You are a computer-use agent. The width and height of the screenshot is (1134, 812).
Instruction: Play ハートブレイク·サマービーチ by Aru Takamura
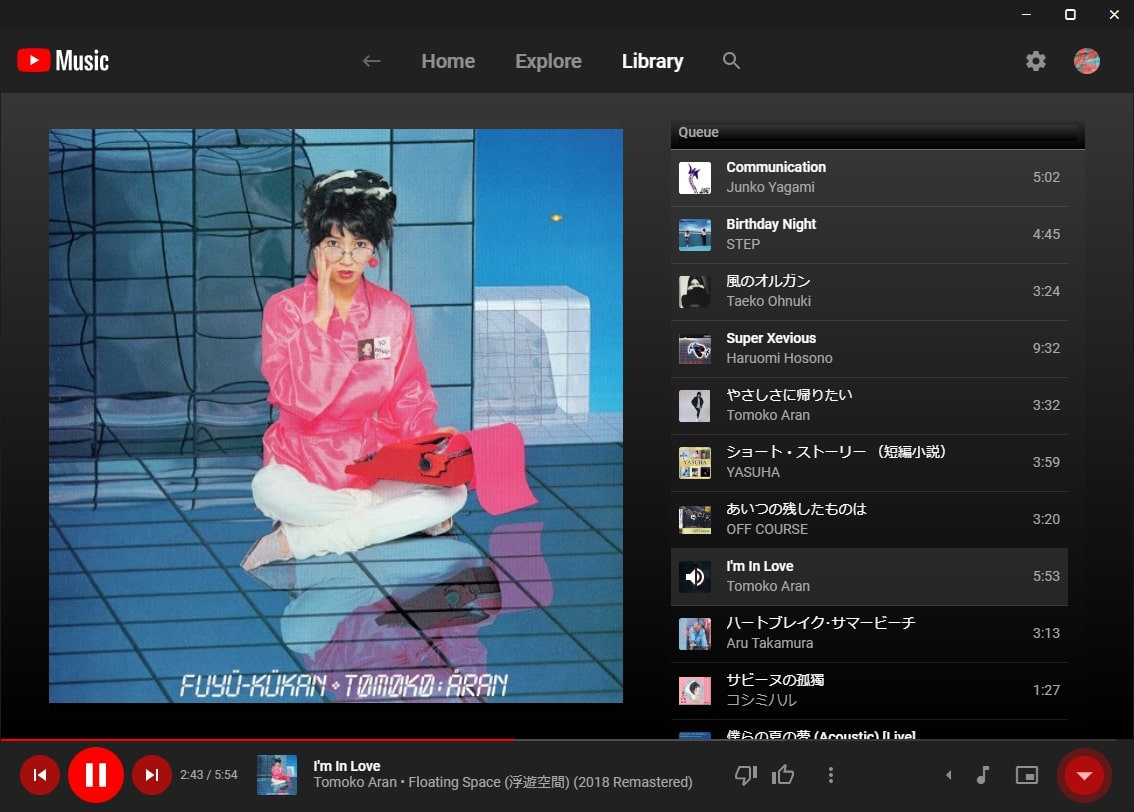(x=869, y=633)
